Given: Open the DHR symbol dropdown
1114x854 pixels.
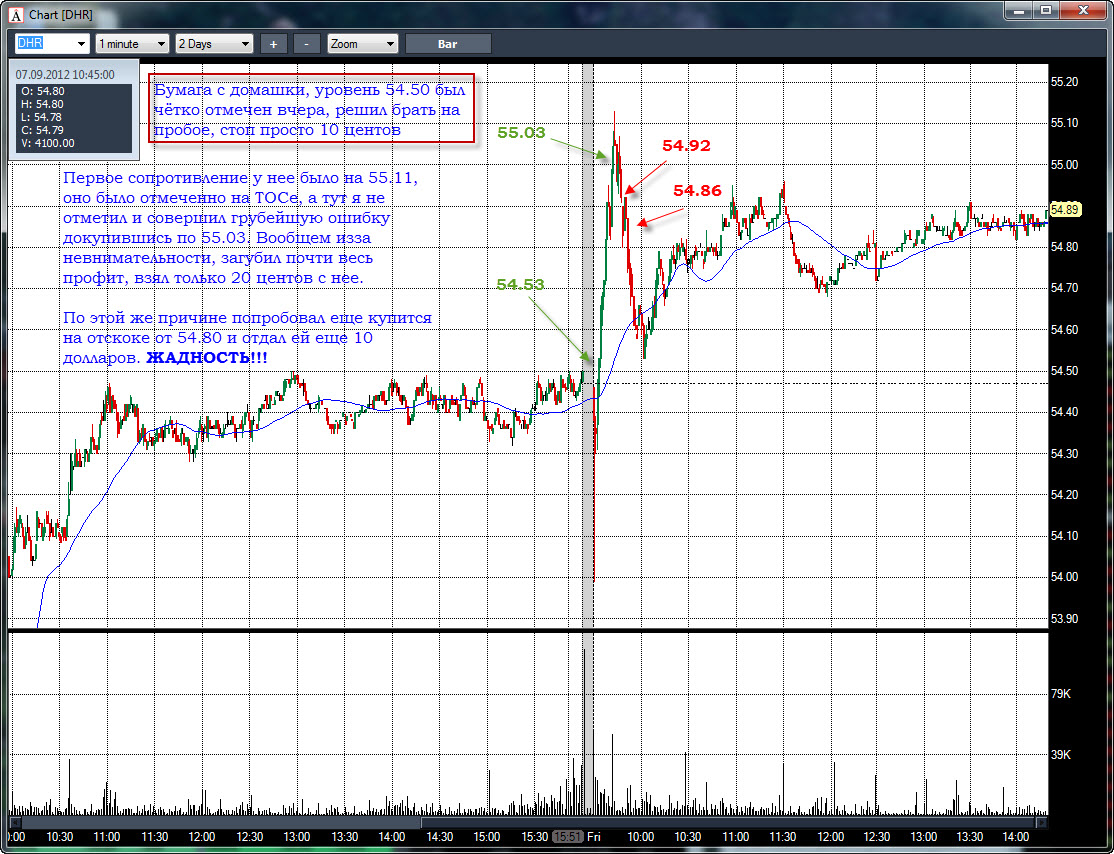Looking at the screenshot, I should pyautogui.click(x=81, y=44).
